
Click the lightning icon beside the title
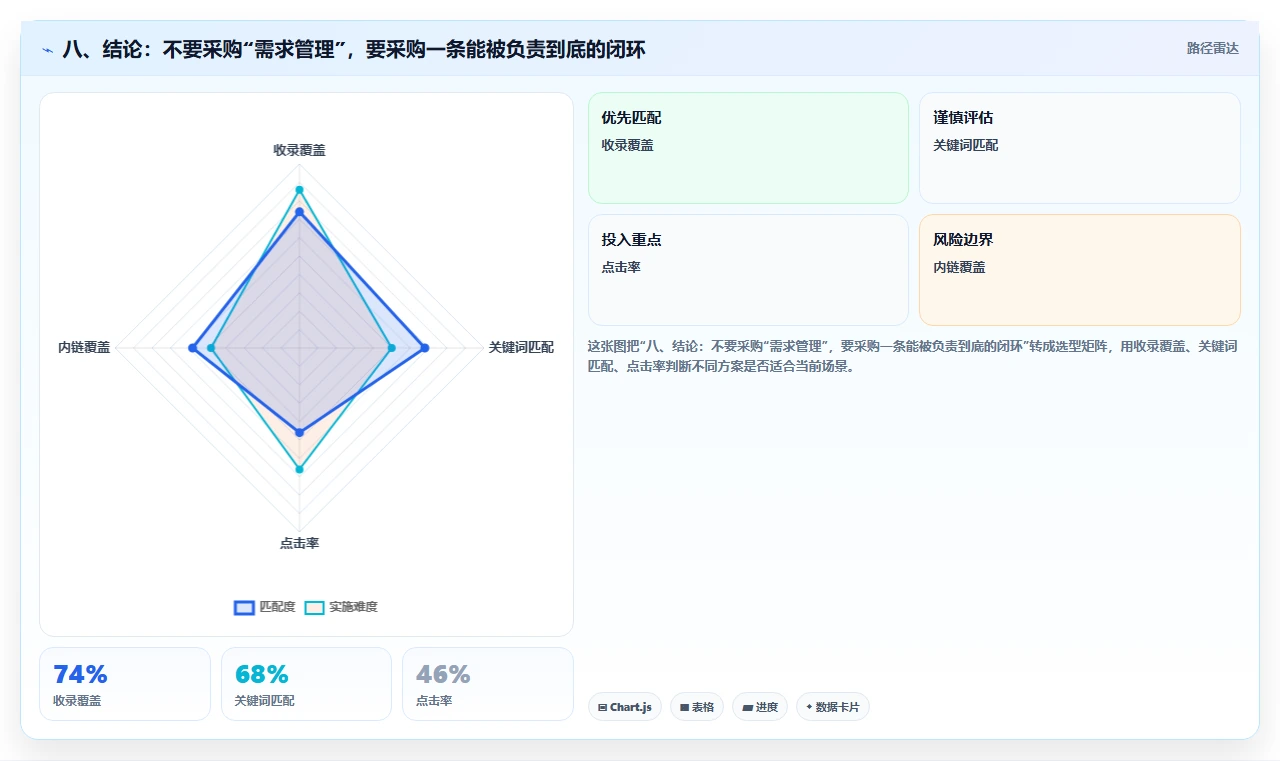click(x=48, y=49)
